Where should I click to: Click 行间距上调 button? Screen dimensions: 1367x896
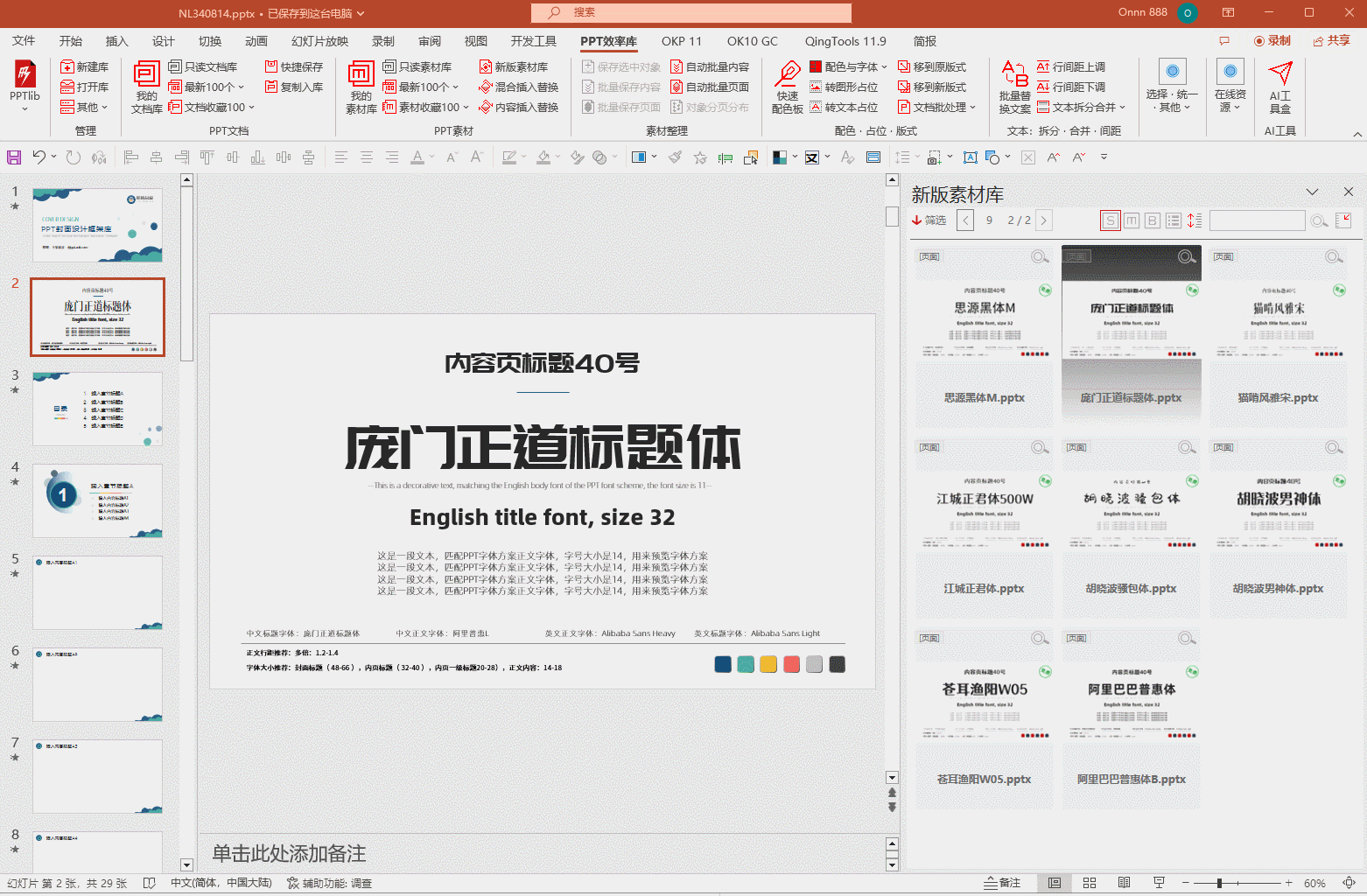pyautogui.click(x=1071, y=66)
